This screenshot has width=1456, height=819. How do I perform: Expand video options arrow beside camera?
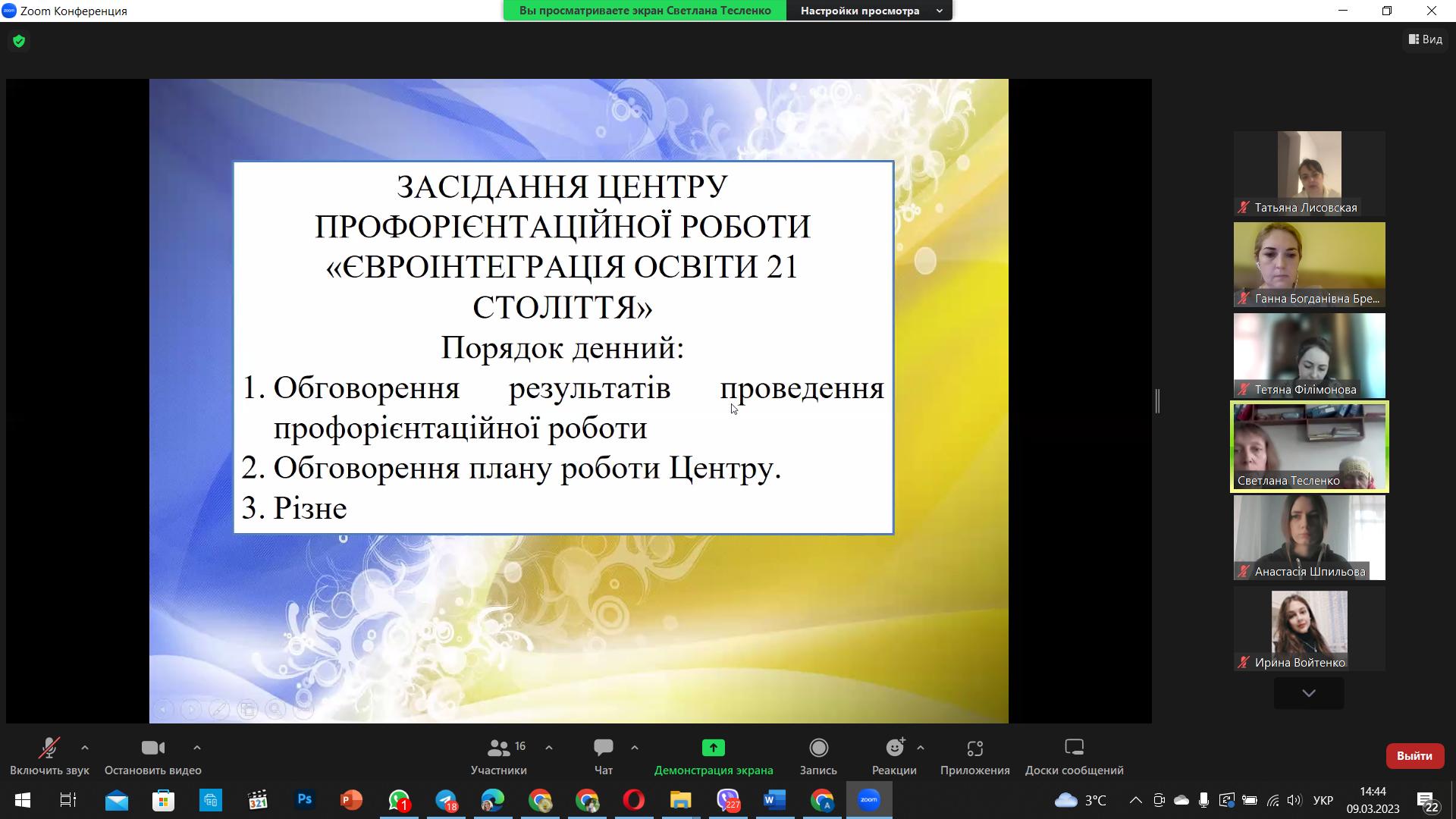pos(197,748)
